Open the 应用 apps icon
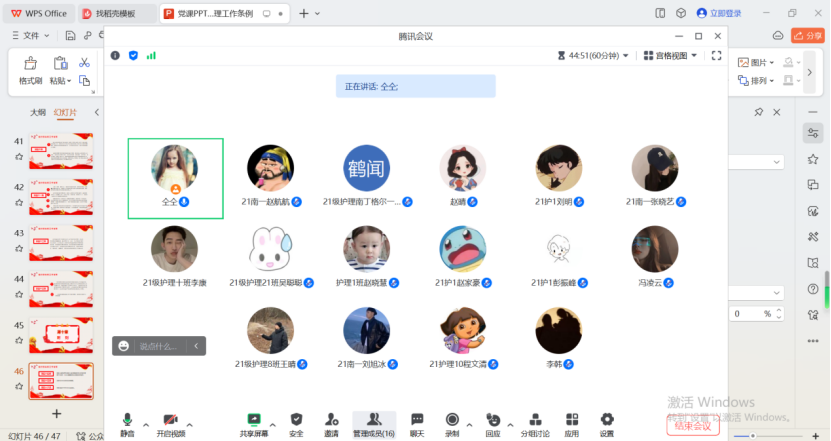 [571, 420]
